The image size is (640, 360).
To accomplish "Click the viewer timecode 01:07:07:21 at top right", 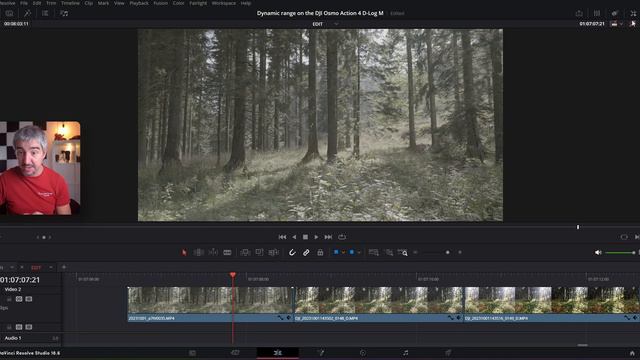I will click(x=592, y=24).
